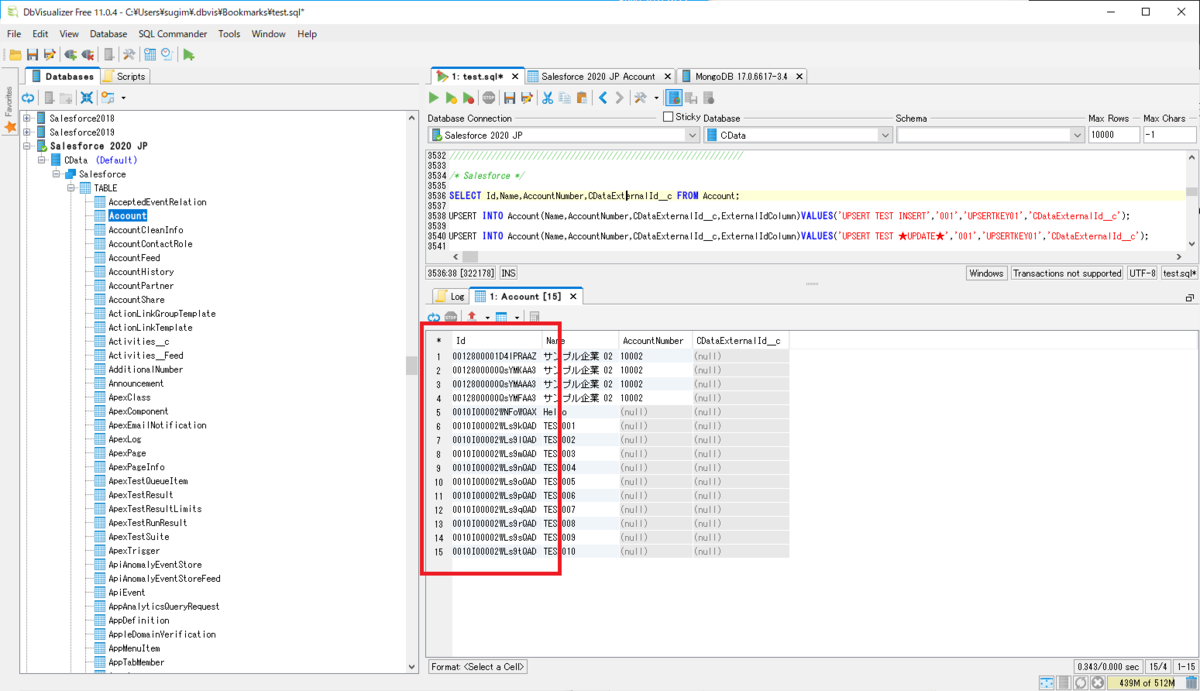The image size is (1200, 691).
Task: Click the Cut scissors icon in editor toolbar
Action: point(547,98)
